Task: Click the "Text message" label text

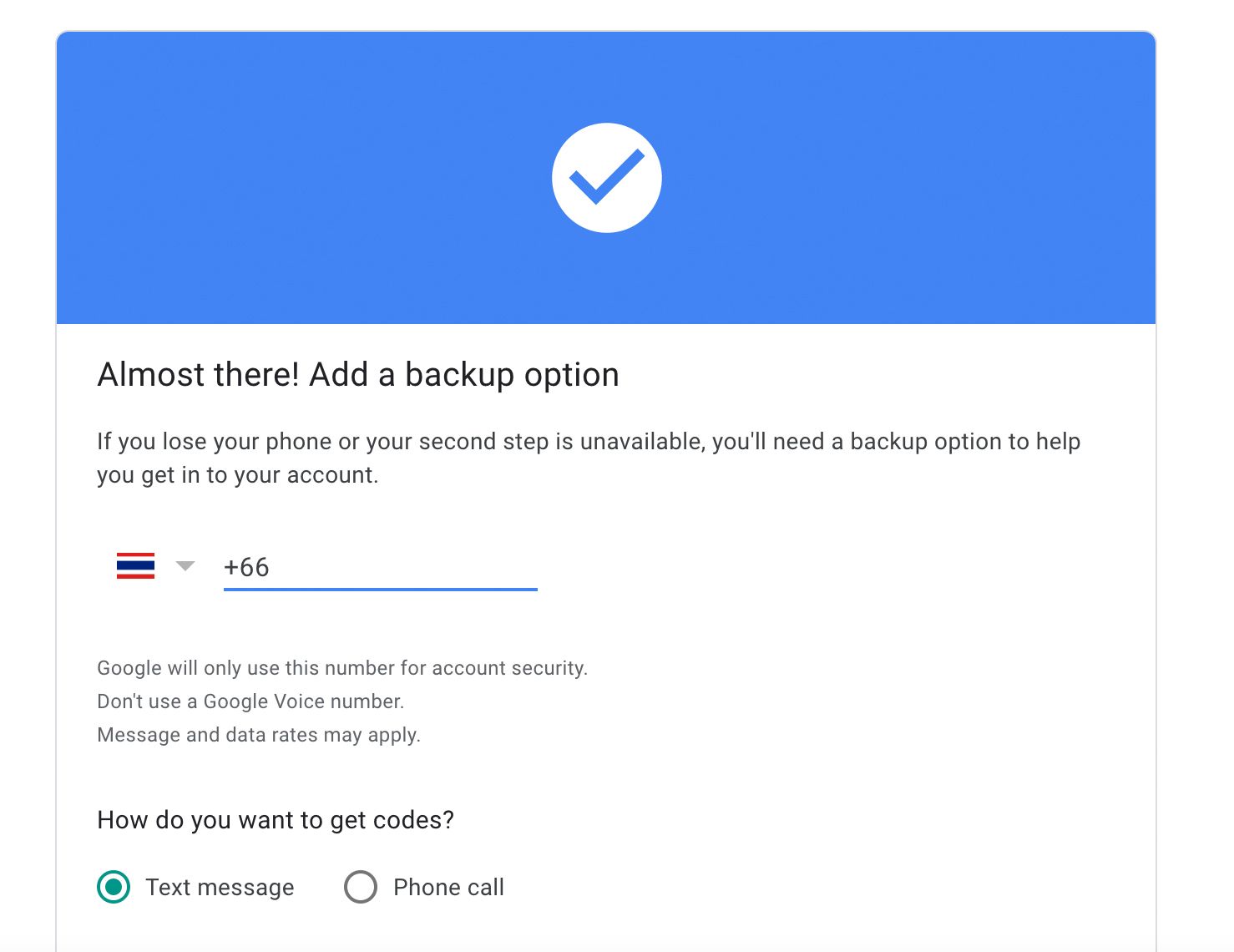Action: (x=220, y=887)
